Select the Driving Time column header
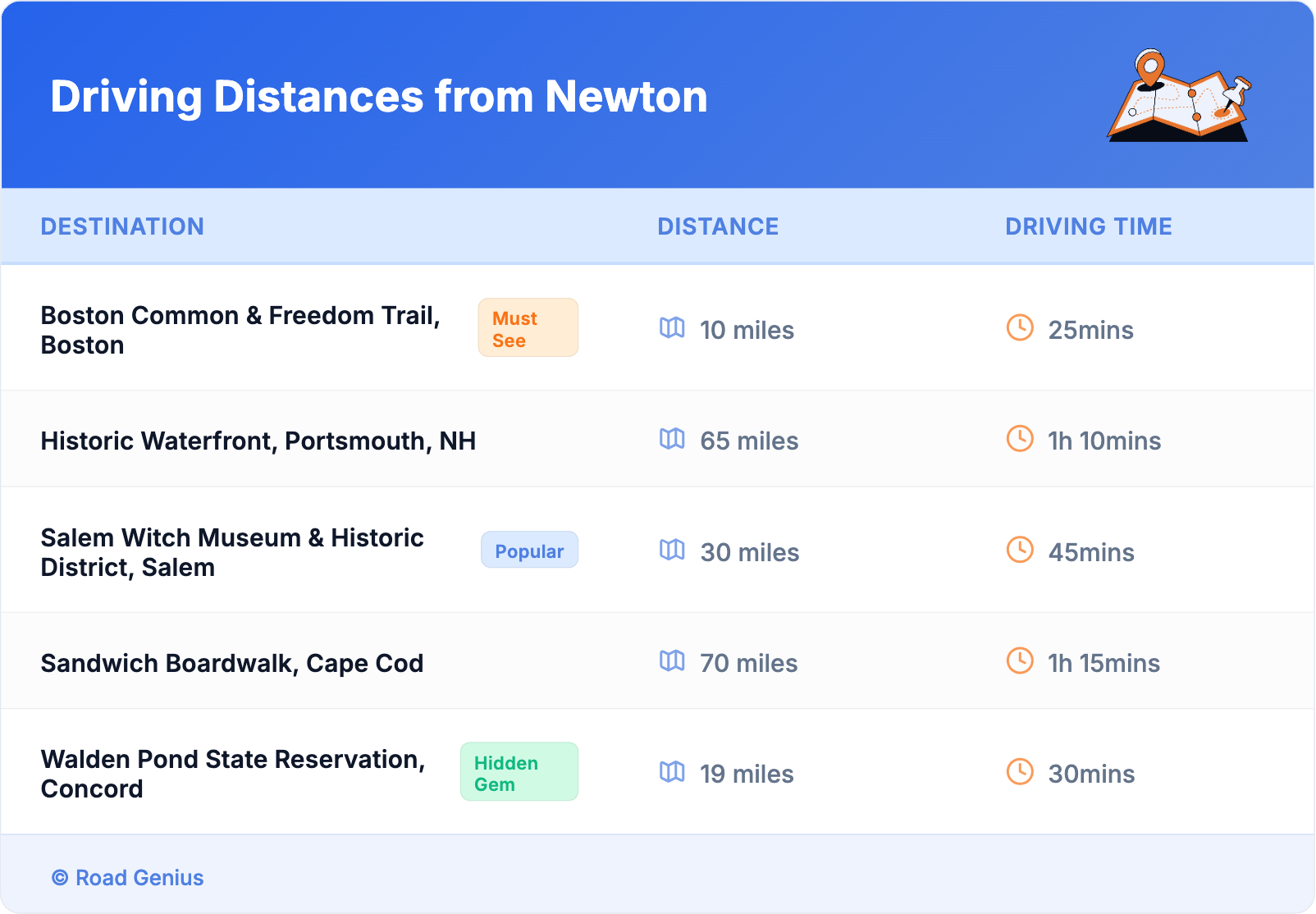 pyautogui.click(x=1089, y=226)
